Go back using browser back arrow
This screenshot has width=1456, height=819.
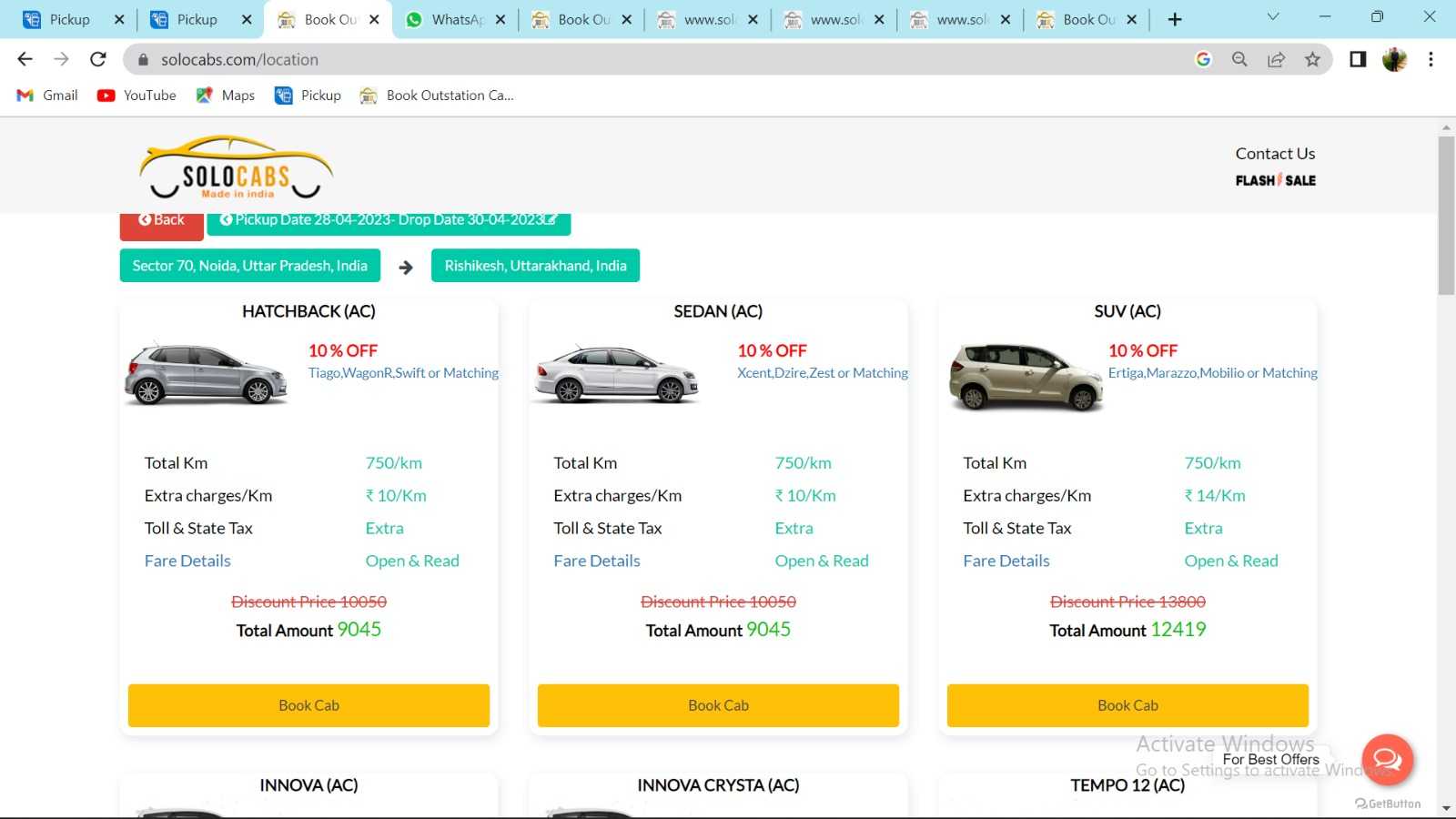25,59
